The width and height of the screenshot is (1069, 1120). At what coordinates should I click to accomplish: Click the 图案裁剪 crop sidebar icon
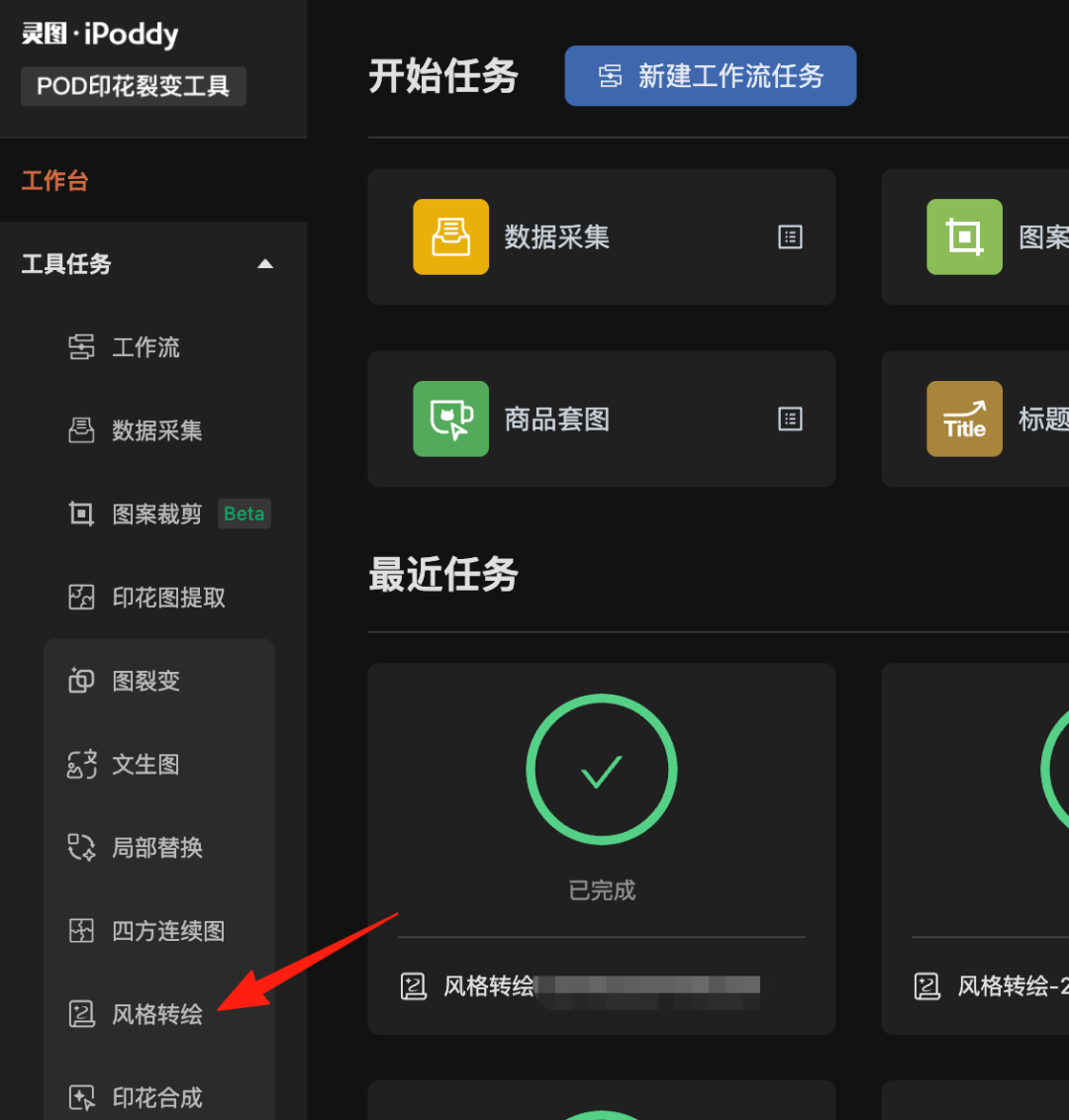click(x=81, y=513)
